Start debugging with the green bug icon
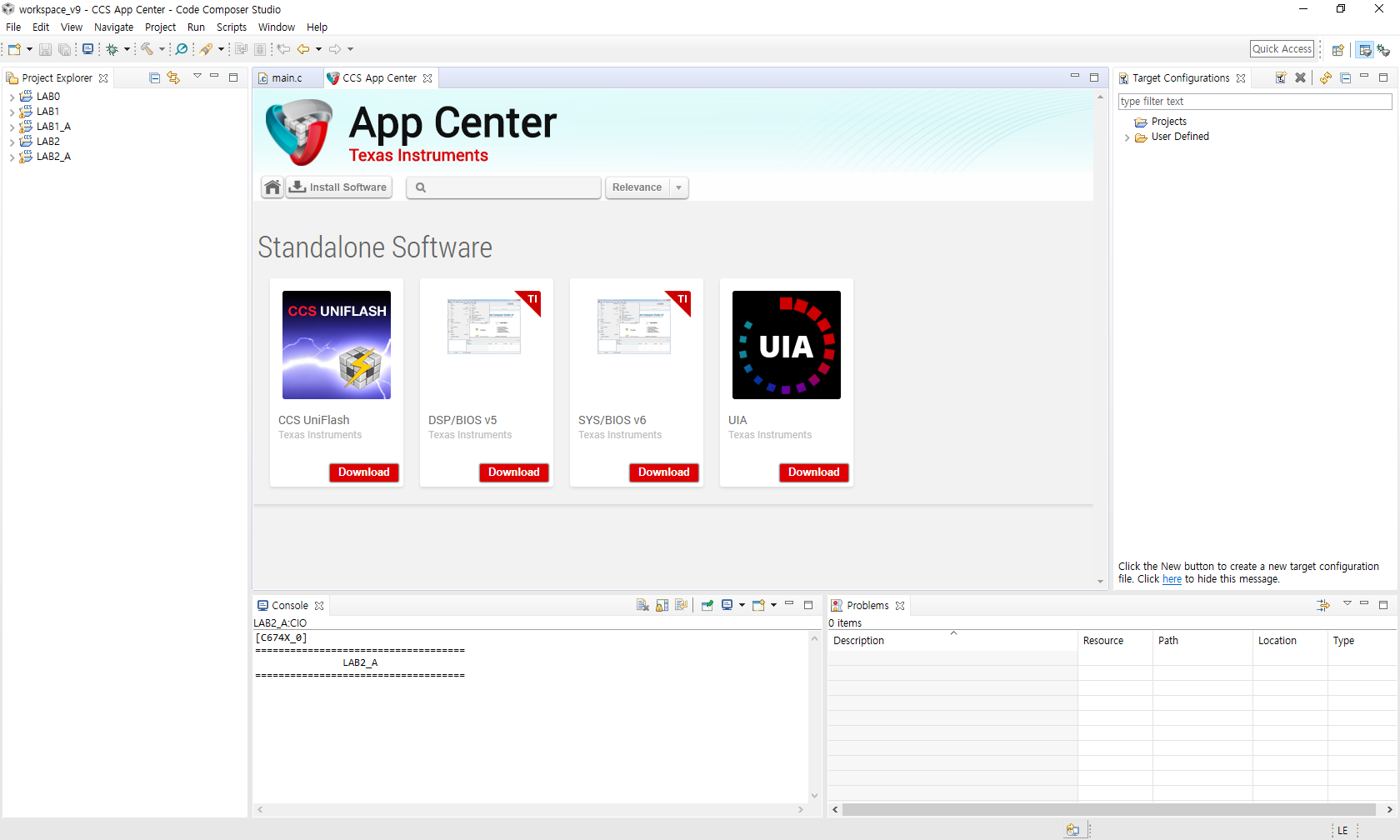 pos(112,49)
